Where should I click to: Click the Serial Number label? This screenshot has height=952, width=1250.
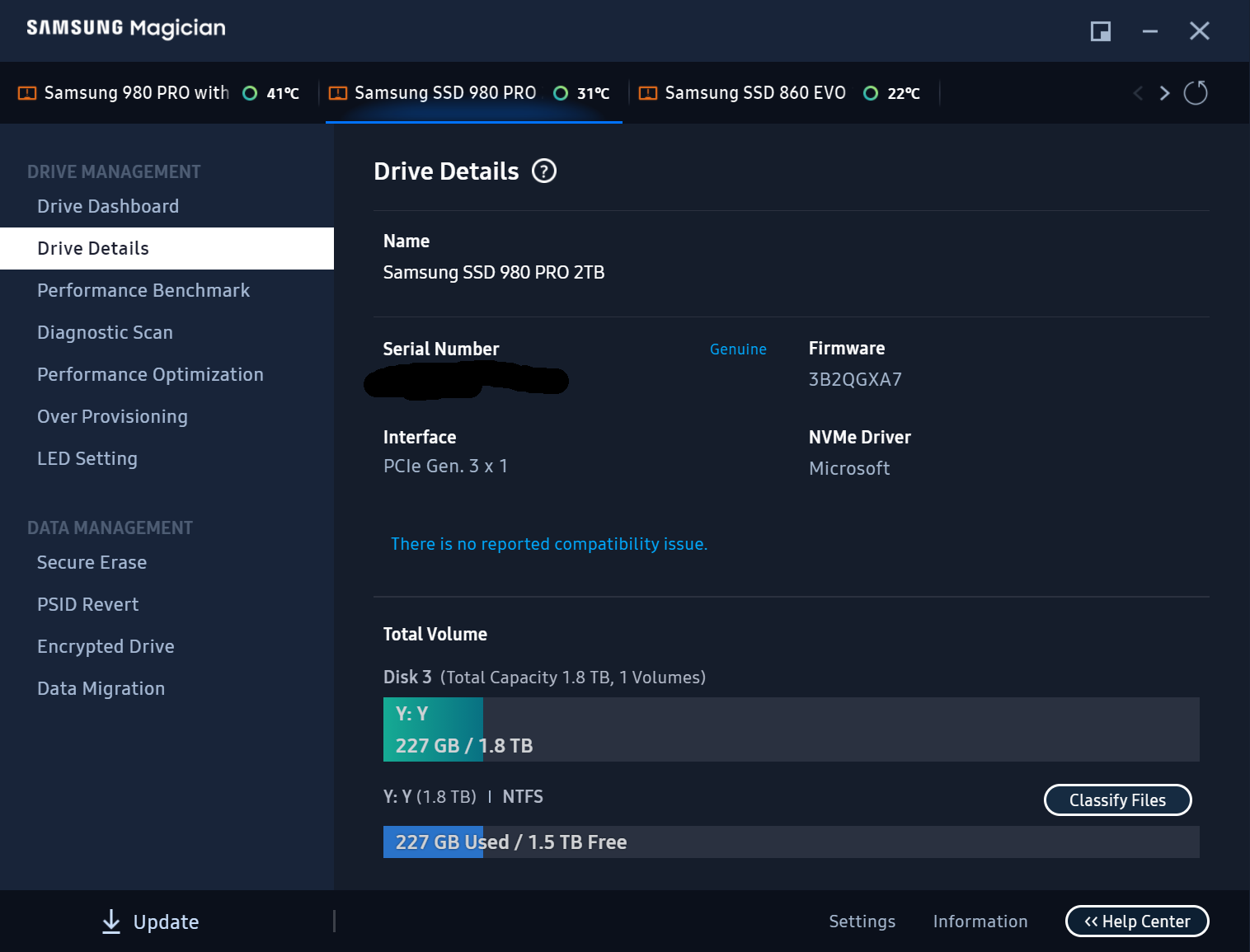click(441, 349)
